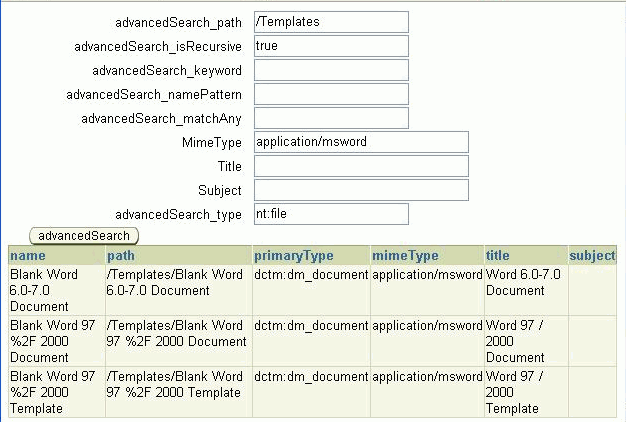Click the advancedSearch_keyword input box
This screenshot has width=626, height=422.
[x=331, y=70]
